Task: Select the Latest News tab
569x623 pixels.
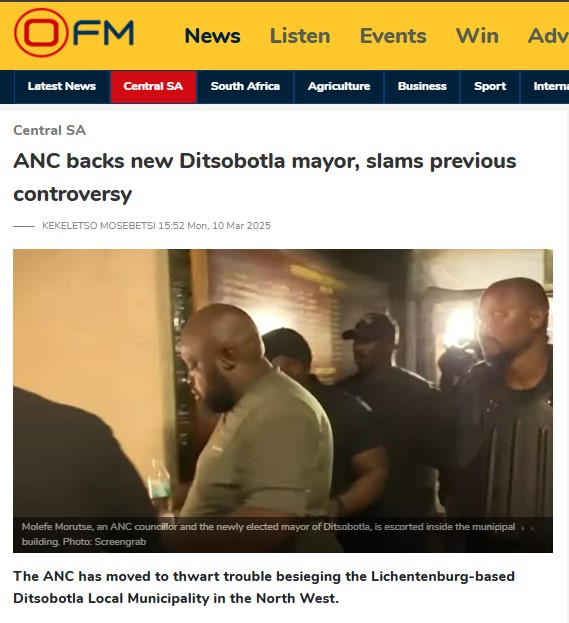Action: 62,87
